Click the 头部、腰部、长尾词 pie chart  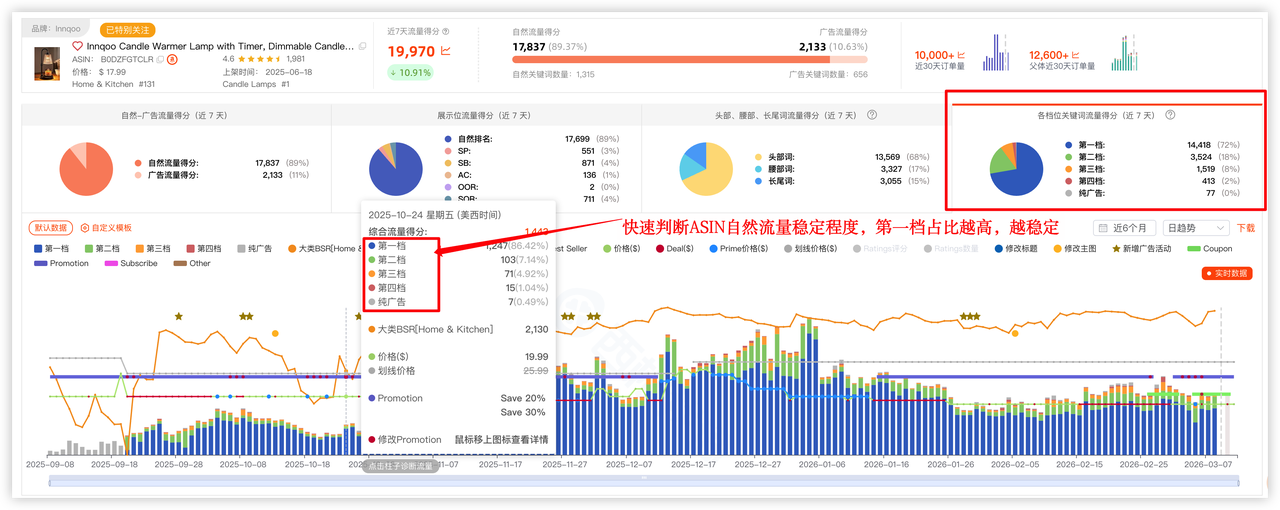(706, 168)
